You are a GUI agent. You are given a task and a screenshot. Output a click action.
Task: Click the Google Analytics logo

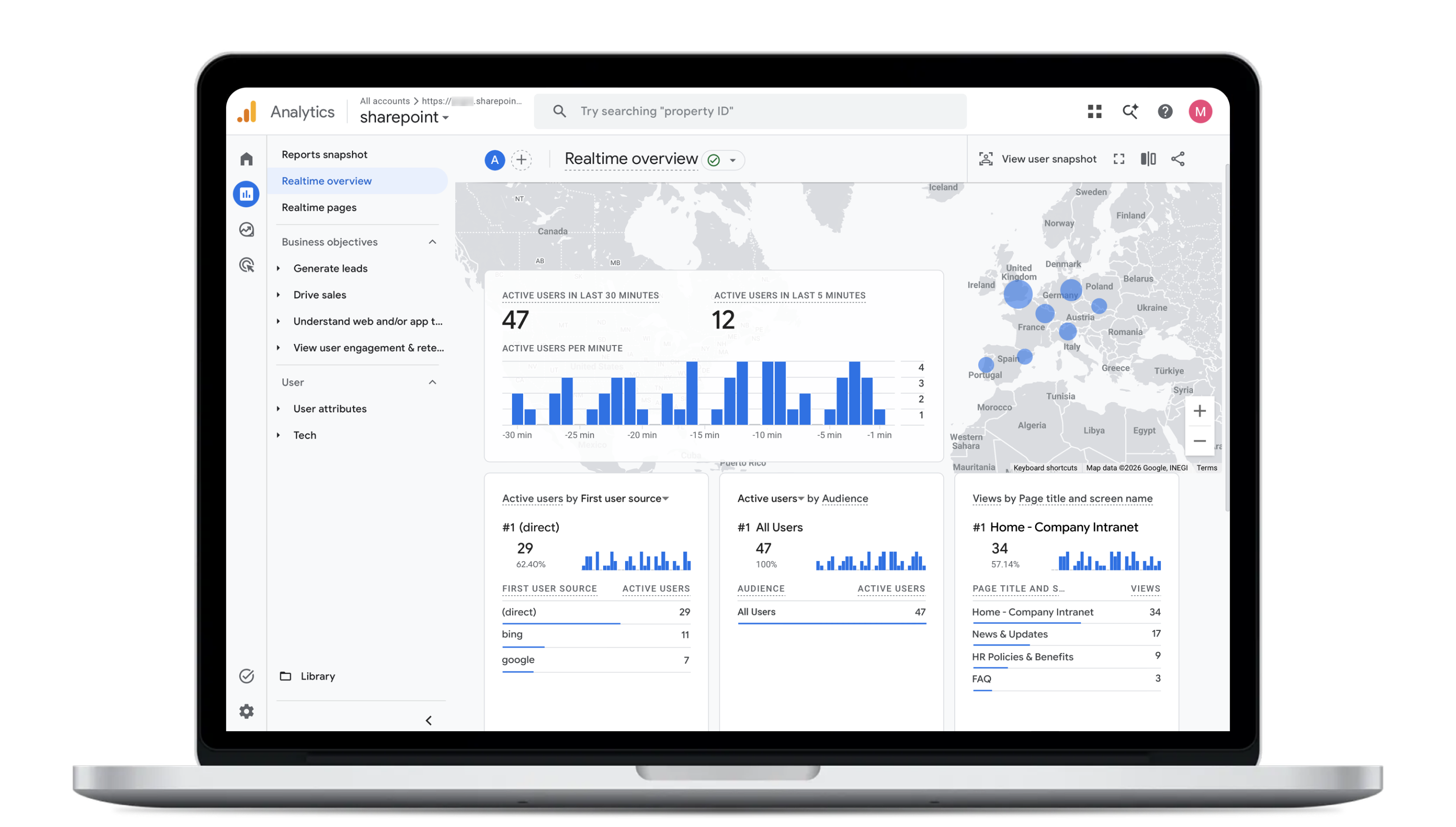247,111
